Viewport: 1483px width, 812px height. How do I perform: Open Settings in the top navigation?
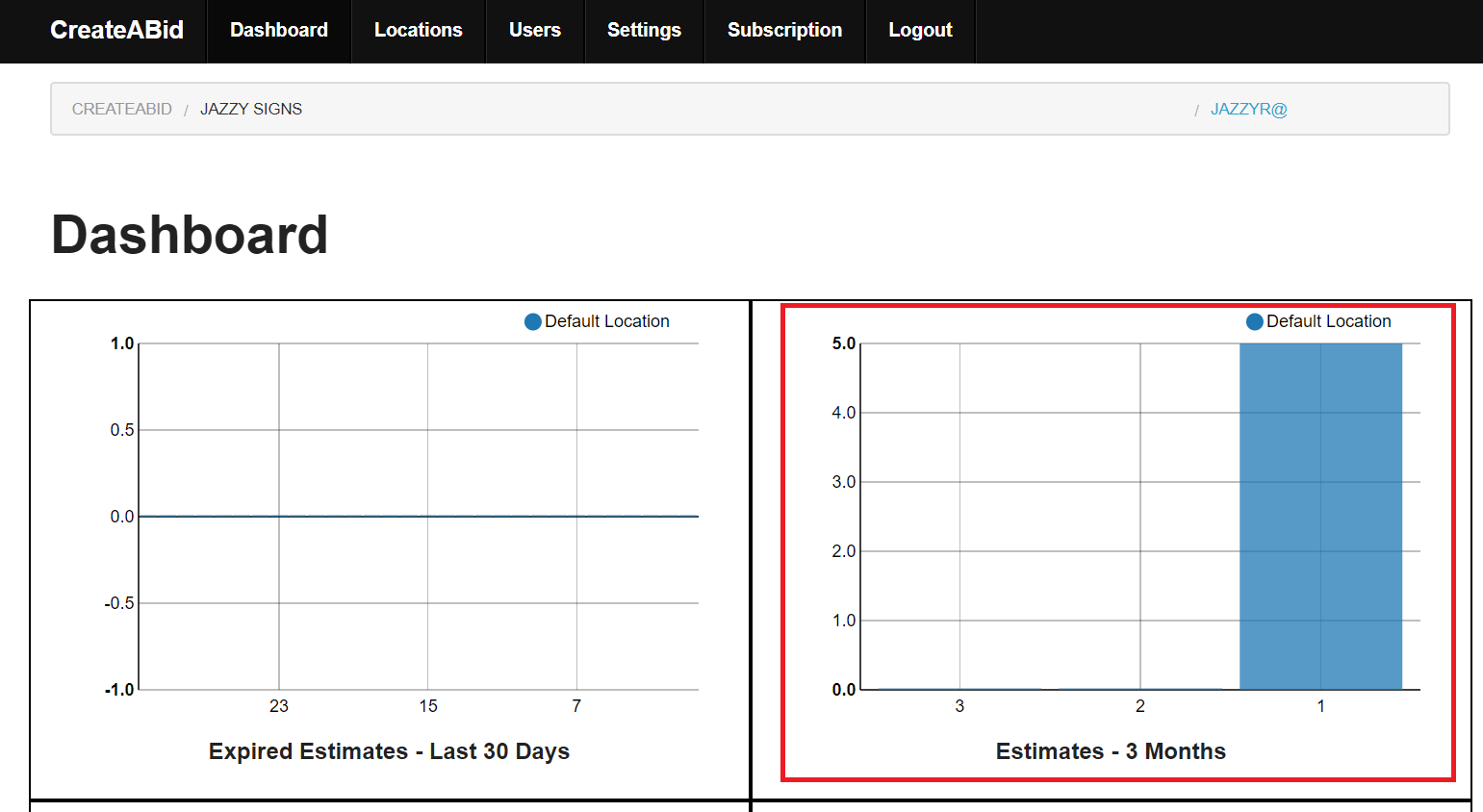point(644,31)
